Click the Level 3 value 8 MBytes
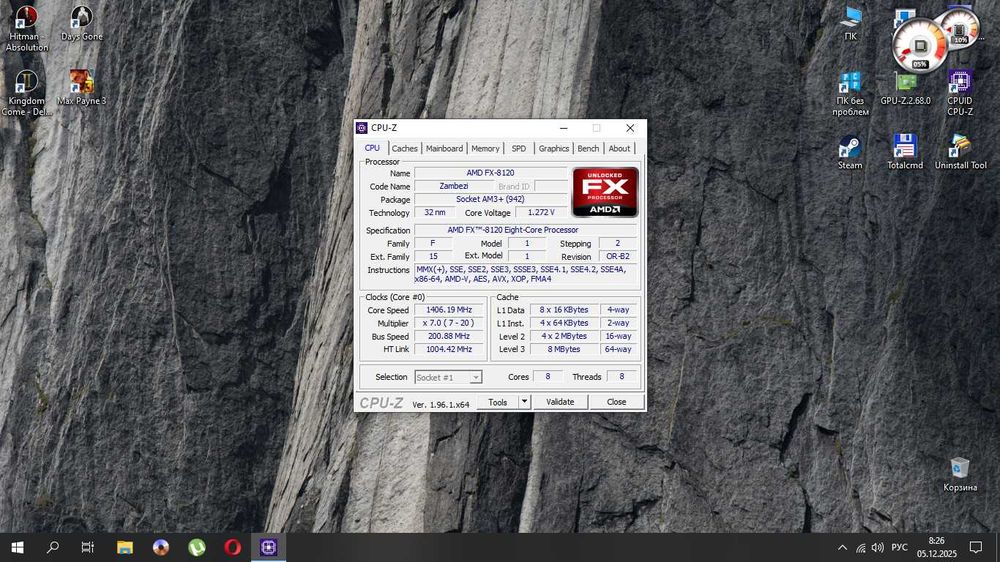 point(564,350)
